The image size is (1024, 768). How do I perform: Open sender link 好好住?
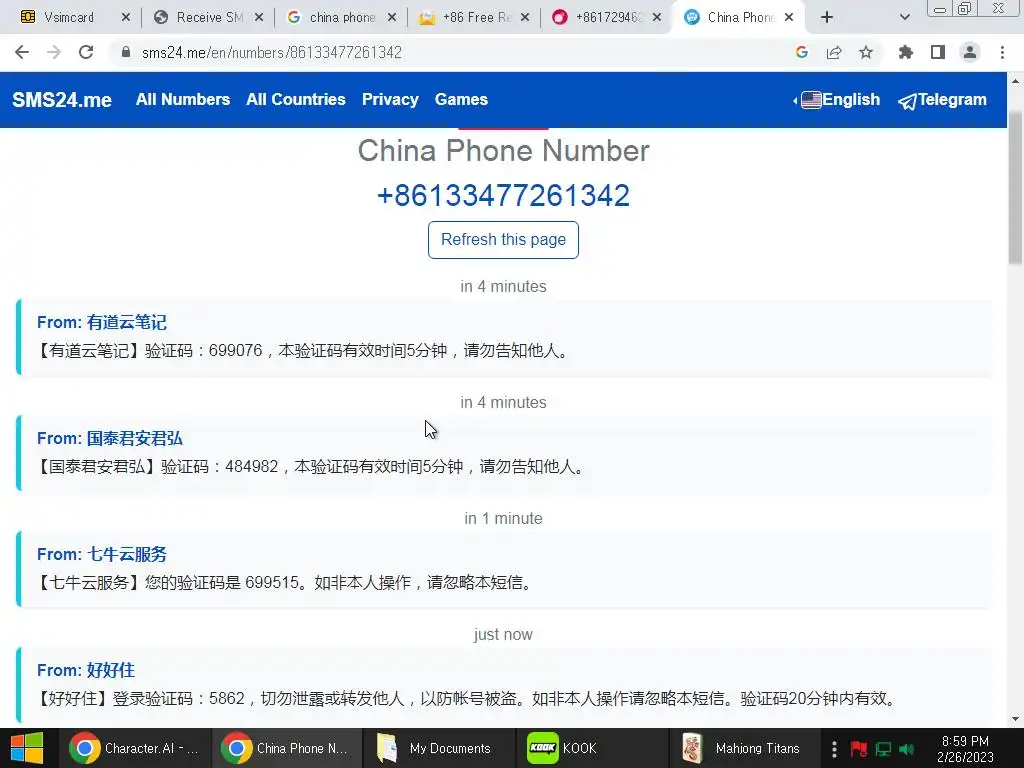[110, 670]
